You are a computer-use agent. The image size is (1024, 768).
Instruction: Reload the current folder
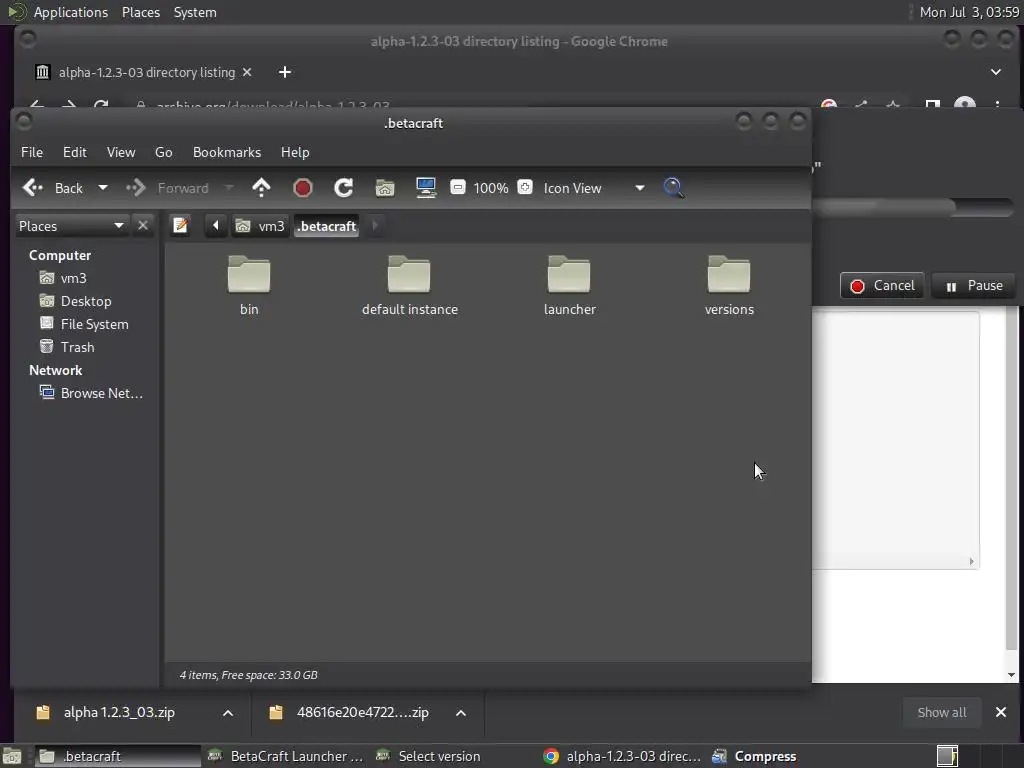coord(344,188)
